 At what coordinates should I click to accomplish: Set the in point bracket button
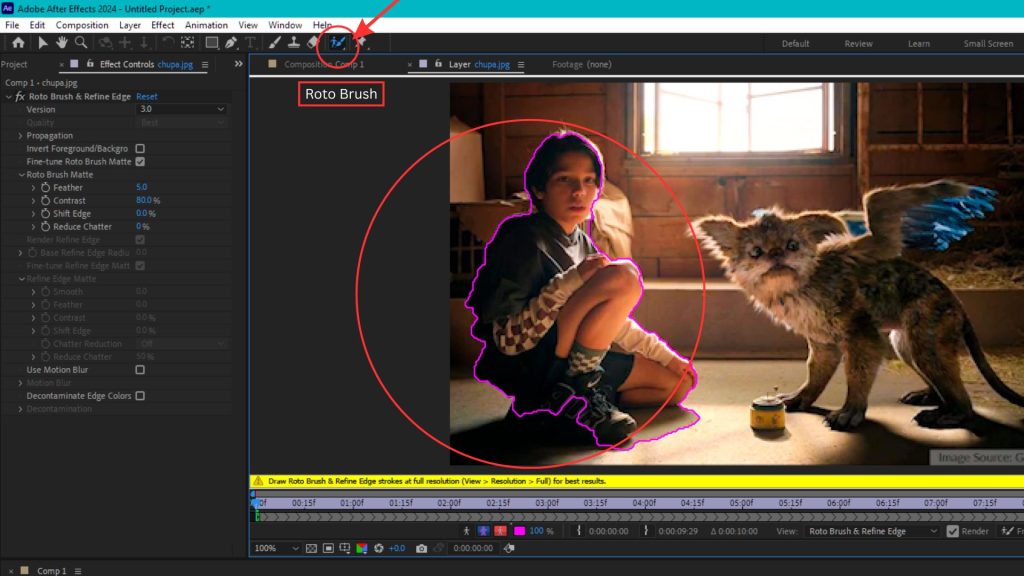(579, 532)
